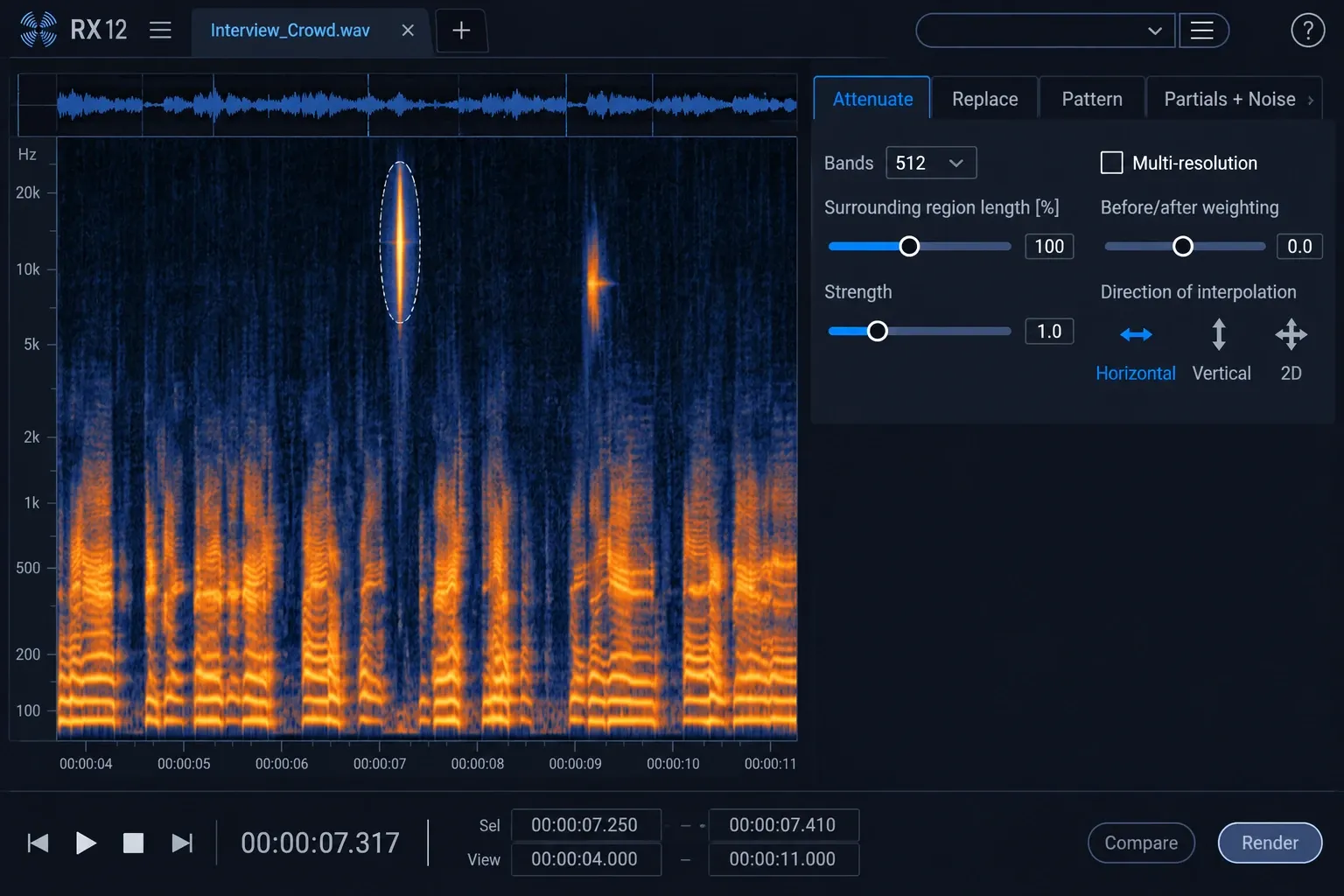
Task: Click the selected click artifact in the spectrogram
Action: (x=401, y=242)
